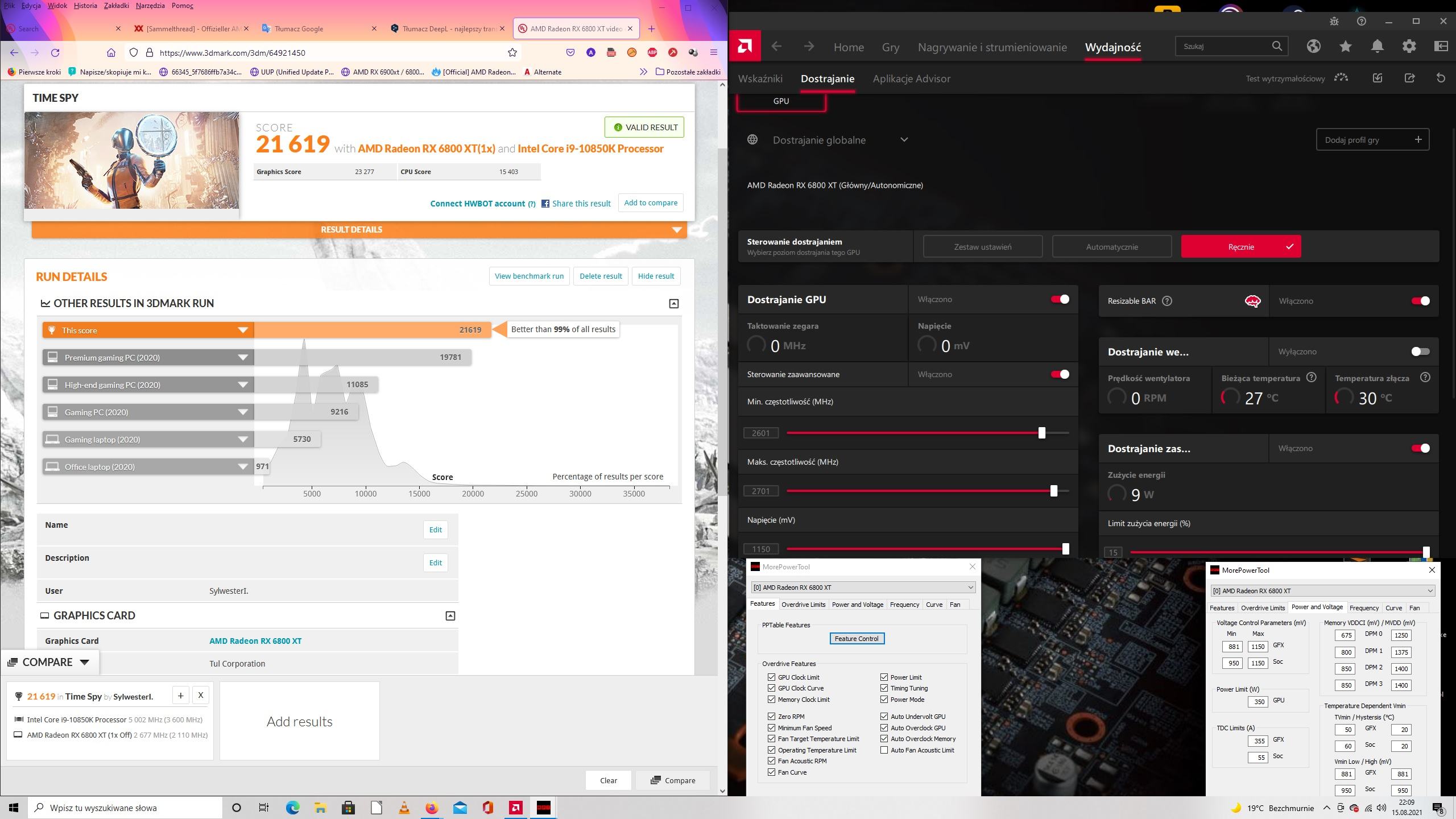Switch to the Wskaźniki tab
The height and width of the screenshot is (819, 1456).
[x=760, y=78]
